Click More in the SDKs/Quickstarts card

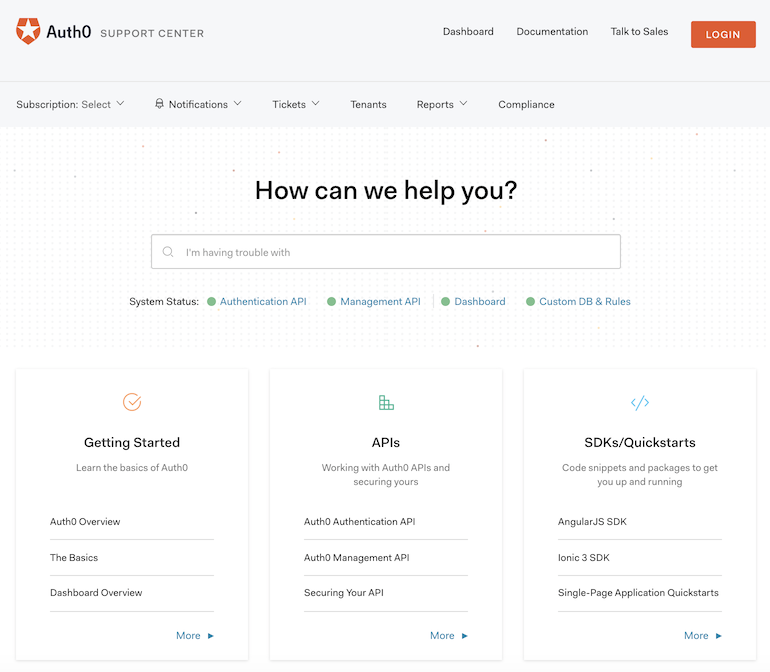[x=696, y=636]
